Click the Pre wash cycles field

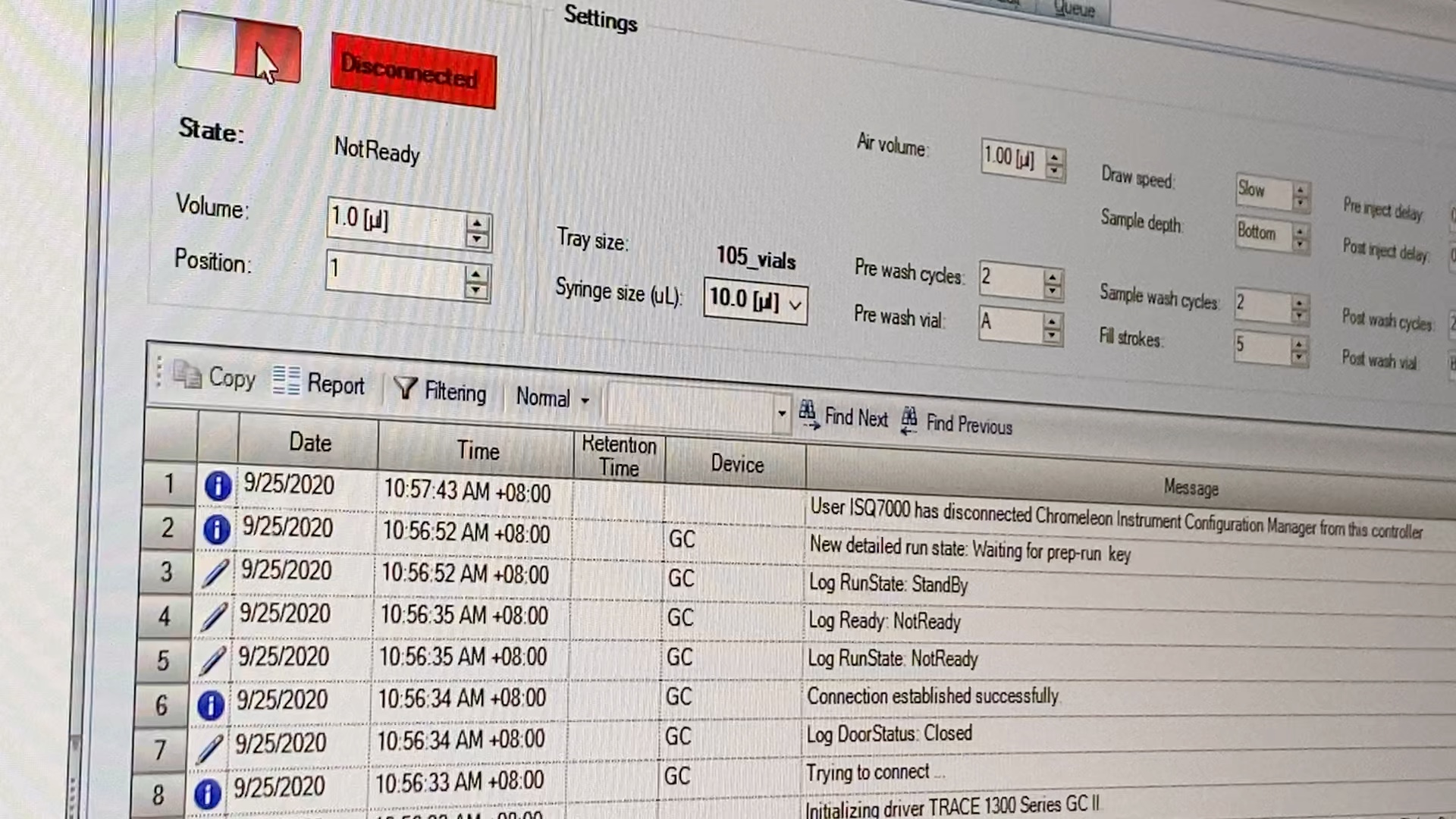(1009, 278)
